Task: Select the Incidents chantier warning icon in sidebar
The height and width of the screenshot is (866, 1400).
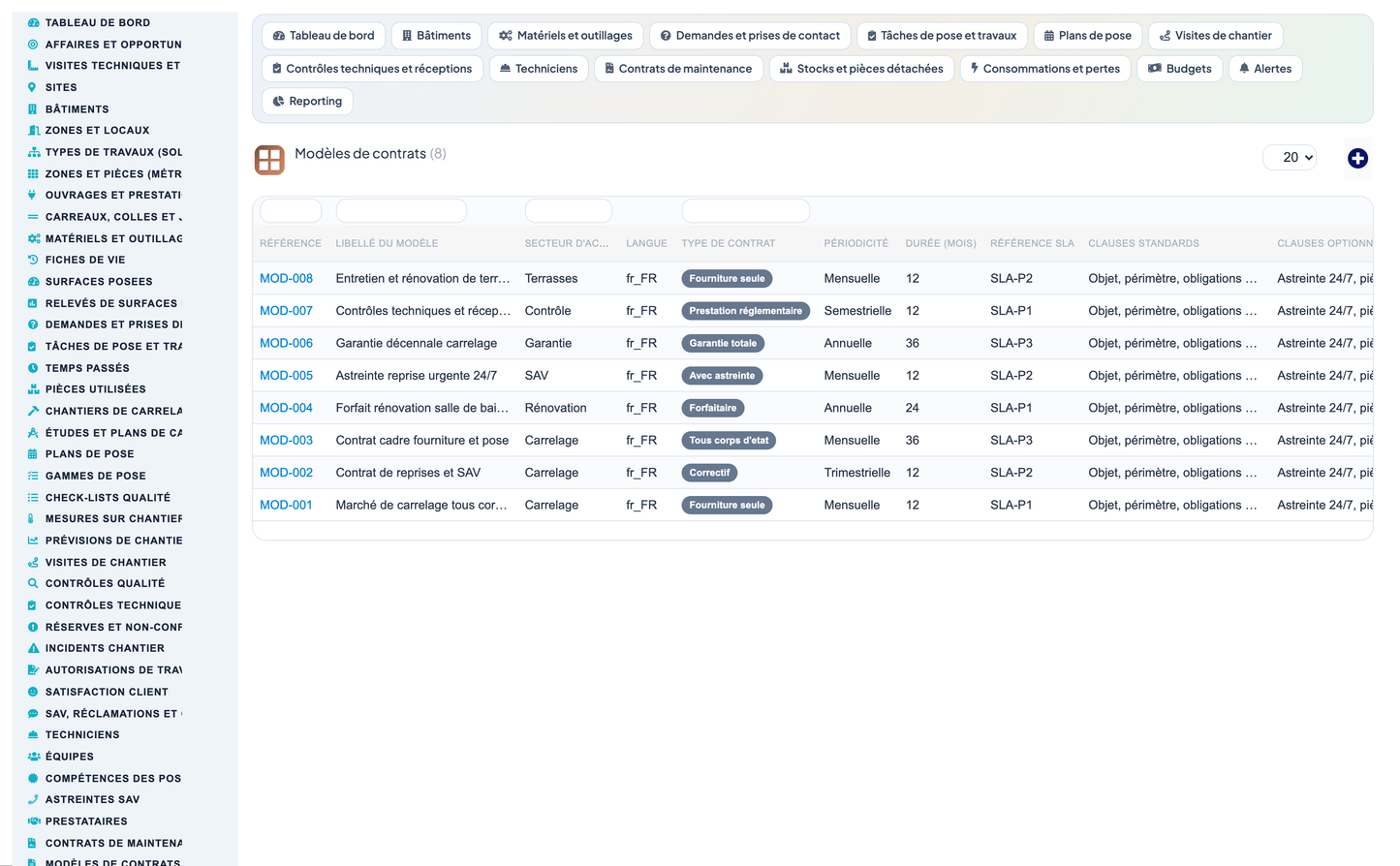Action: pos(33,648)
